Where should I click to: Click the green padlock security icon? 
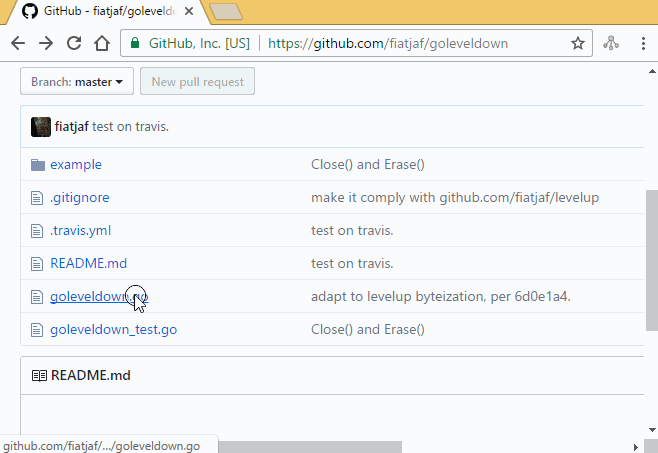[135, 43]
